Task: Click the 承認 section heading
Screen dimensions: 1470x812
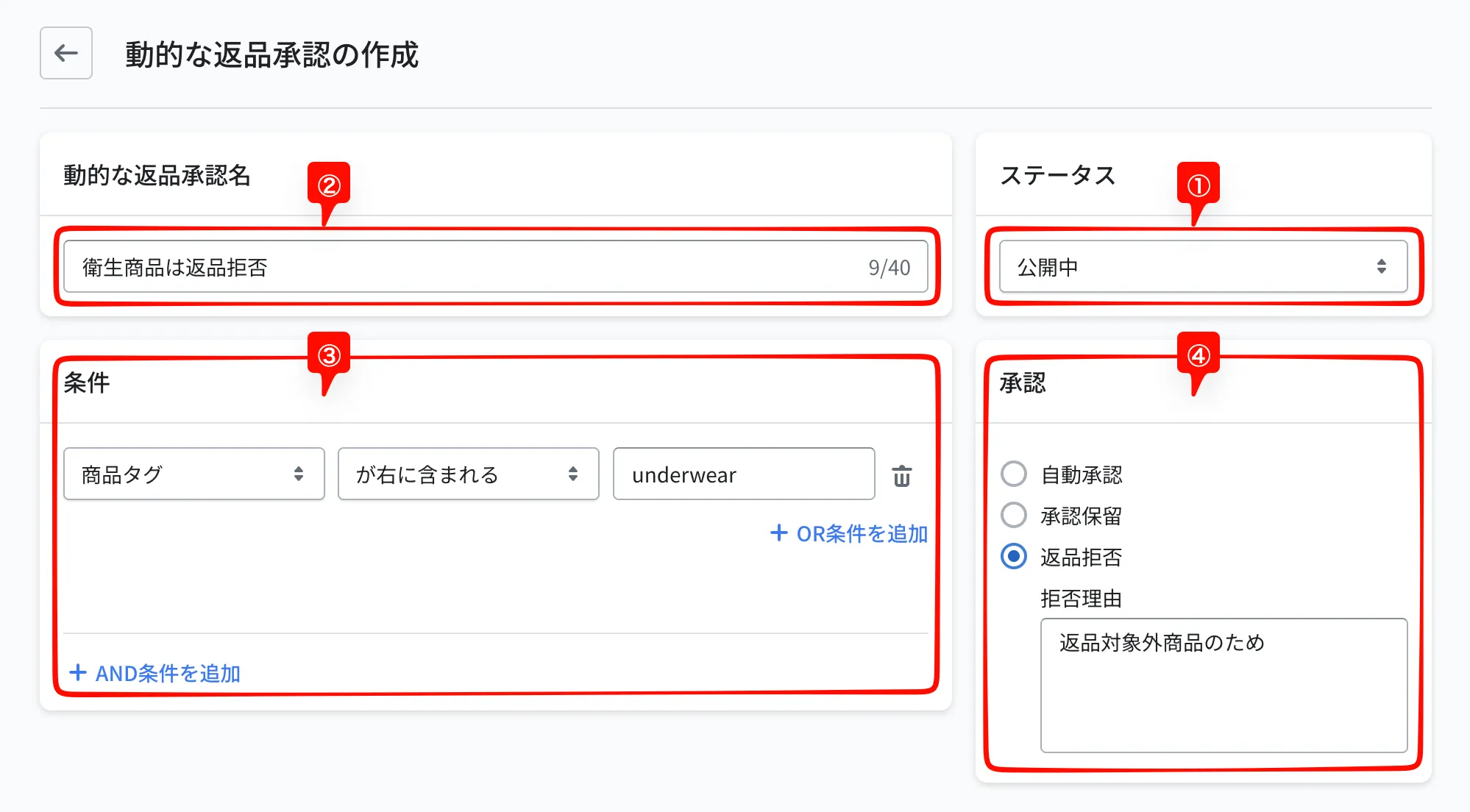Action: coord(1023,382)
